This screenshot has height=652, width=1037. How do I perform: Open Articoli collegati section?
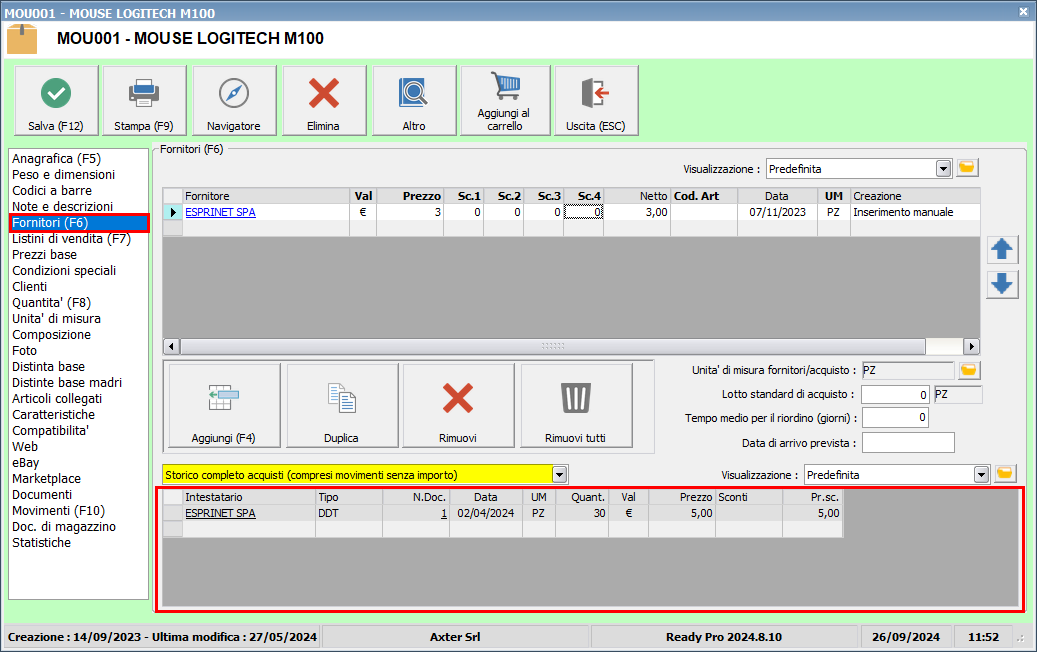click(x=57, y=399)
